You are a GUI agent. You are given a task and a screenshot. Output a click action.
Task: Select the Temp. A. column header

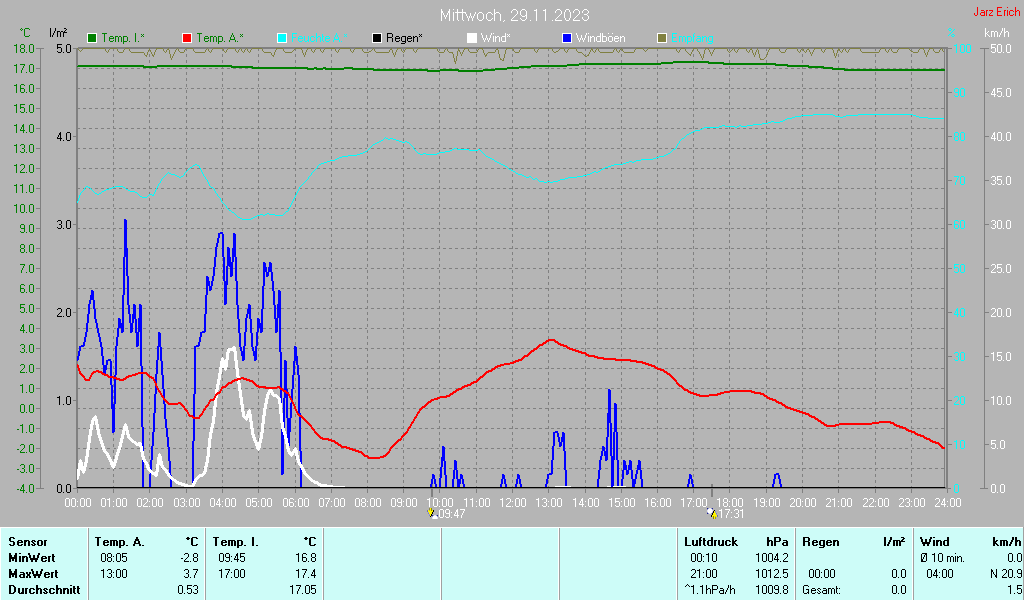tap(119, 542)
